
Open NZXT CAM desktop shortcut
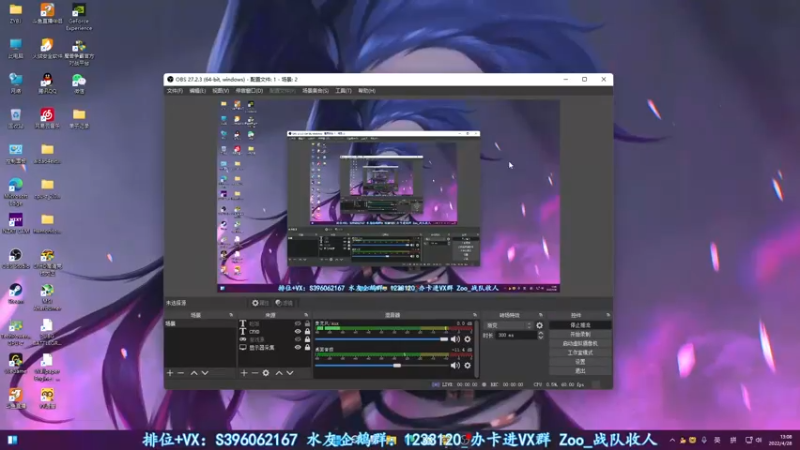point(15,223)
